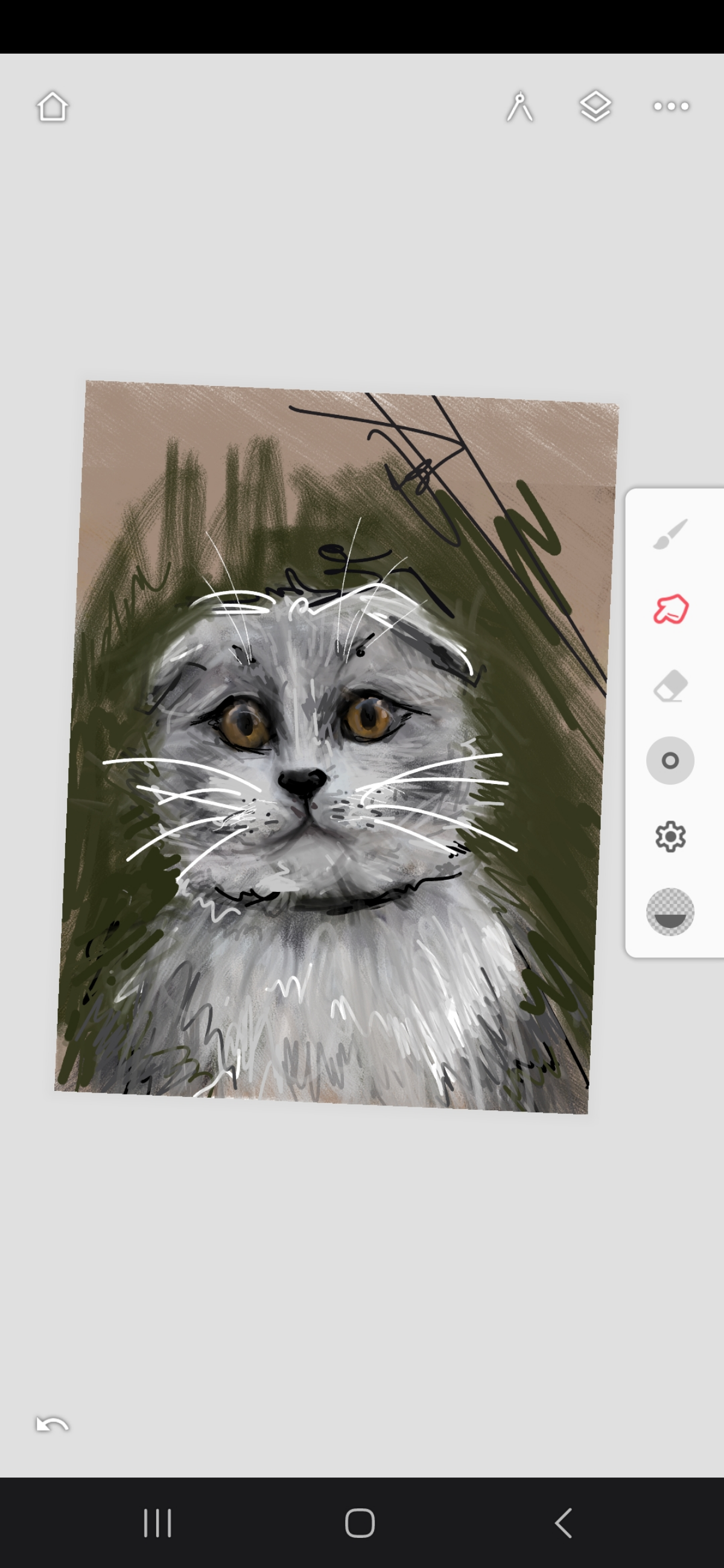The height and width of the screenshot is (1568, 724).
Task: Tap the Android home button
Action: point(360,1523)
